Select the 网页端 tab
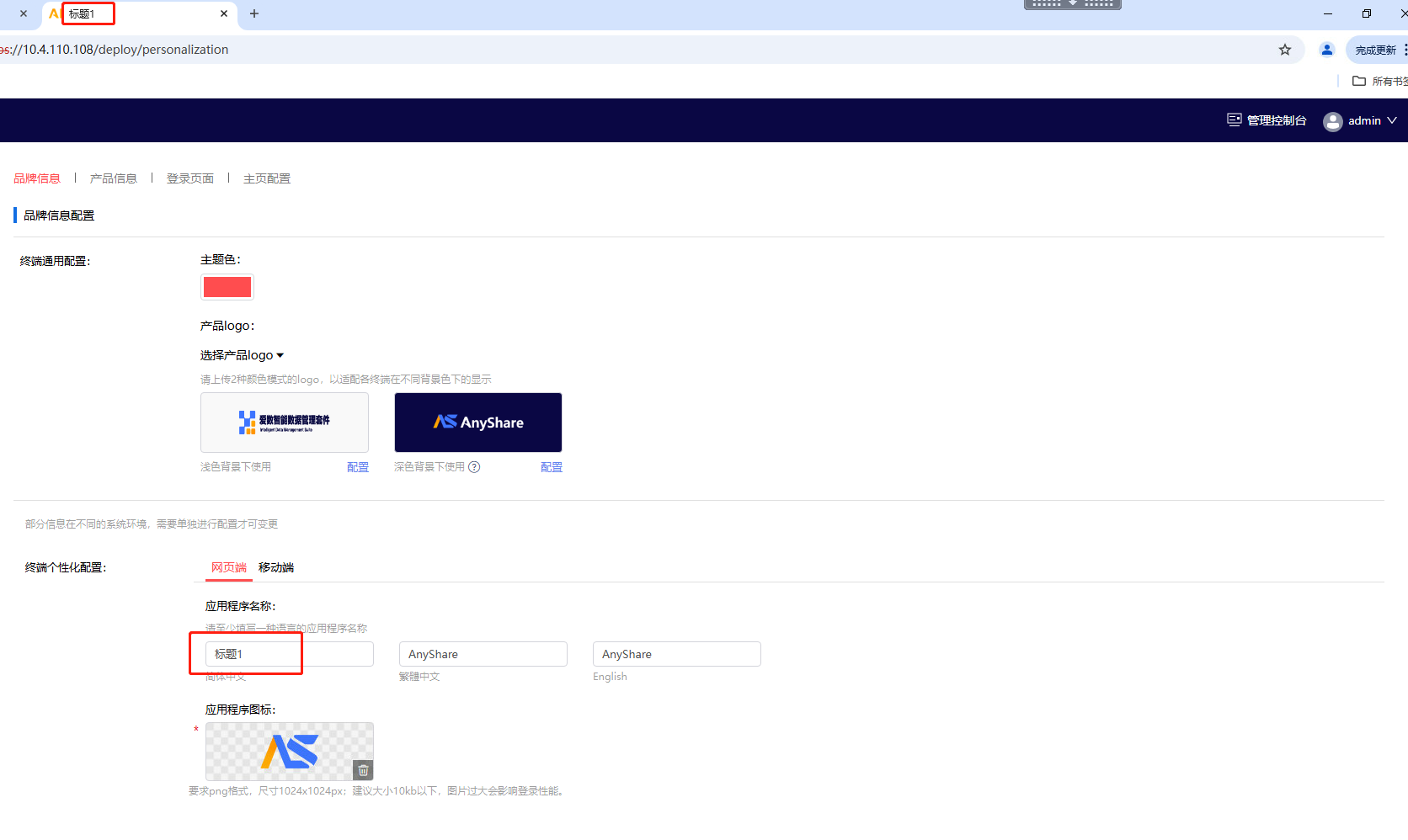The image size is (1408, 840). (229, 567)
